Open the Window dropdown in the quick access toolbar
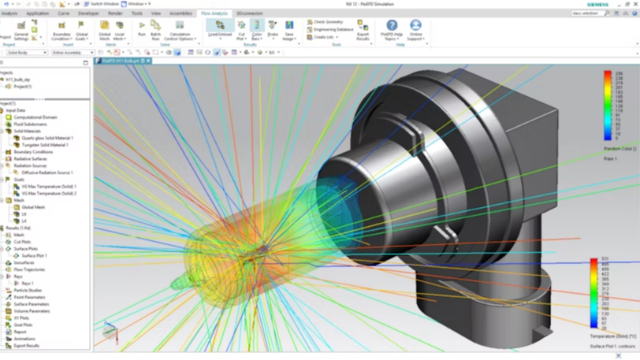 [136, 4]
